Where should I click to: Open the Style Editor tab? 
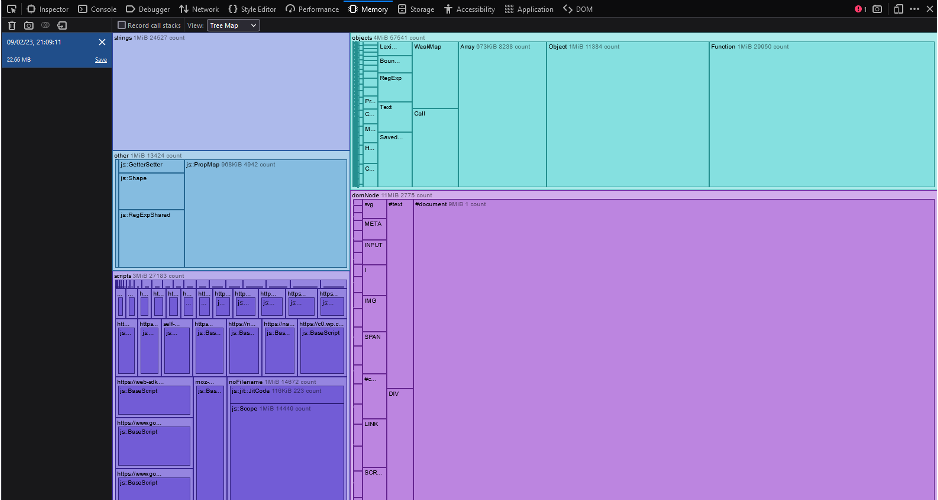coord(252,9)
